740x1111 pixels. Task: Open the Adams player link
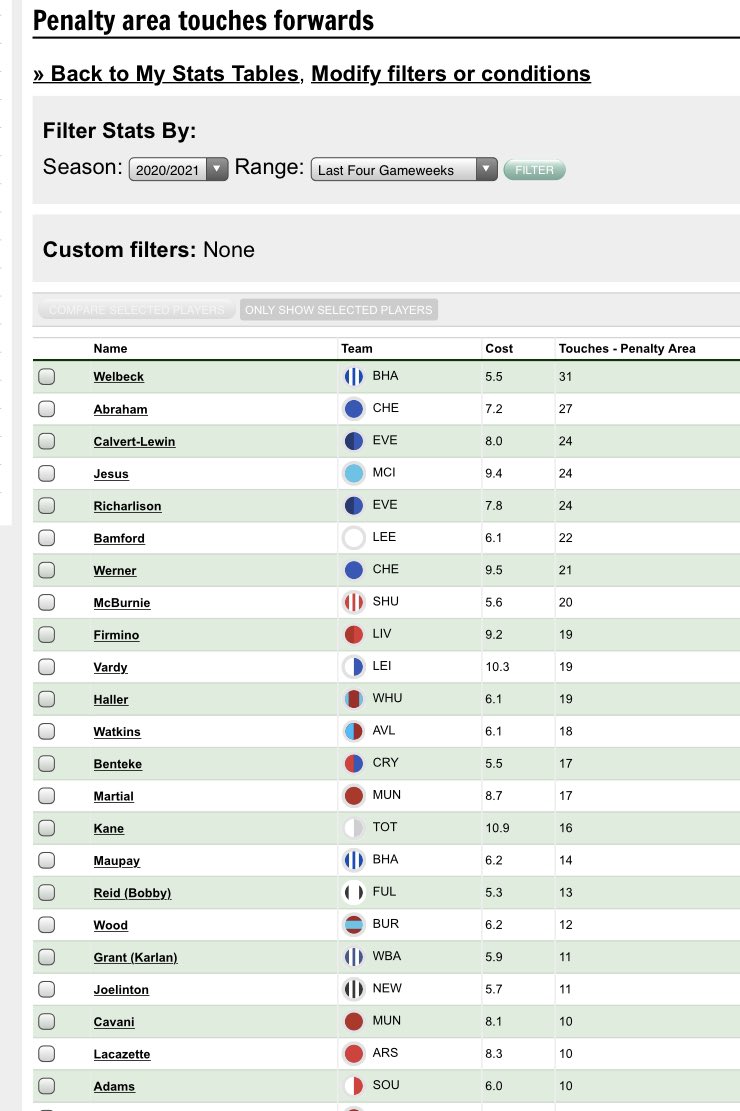114,1086
